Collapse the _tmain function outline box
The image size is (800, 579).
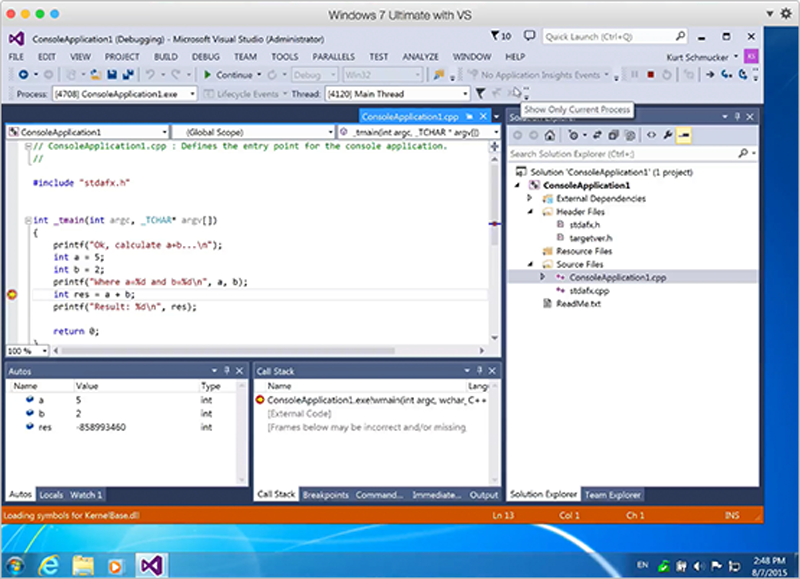(28, 220)
